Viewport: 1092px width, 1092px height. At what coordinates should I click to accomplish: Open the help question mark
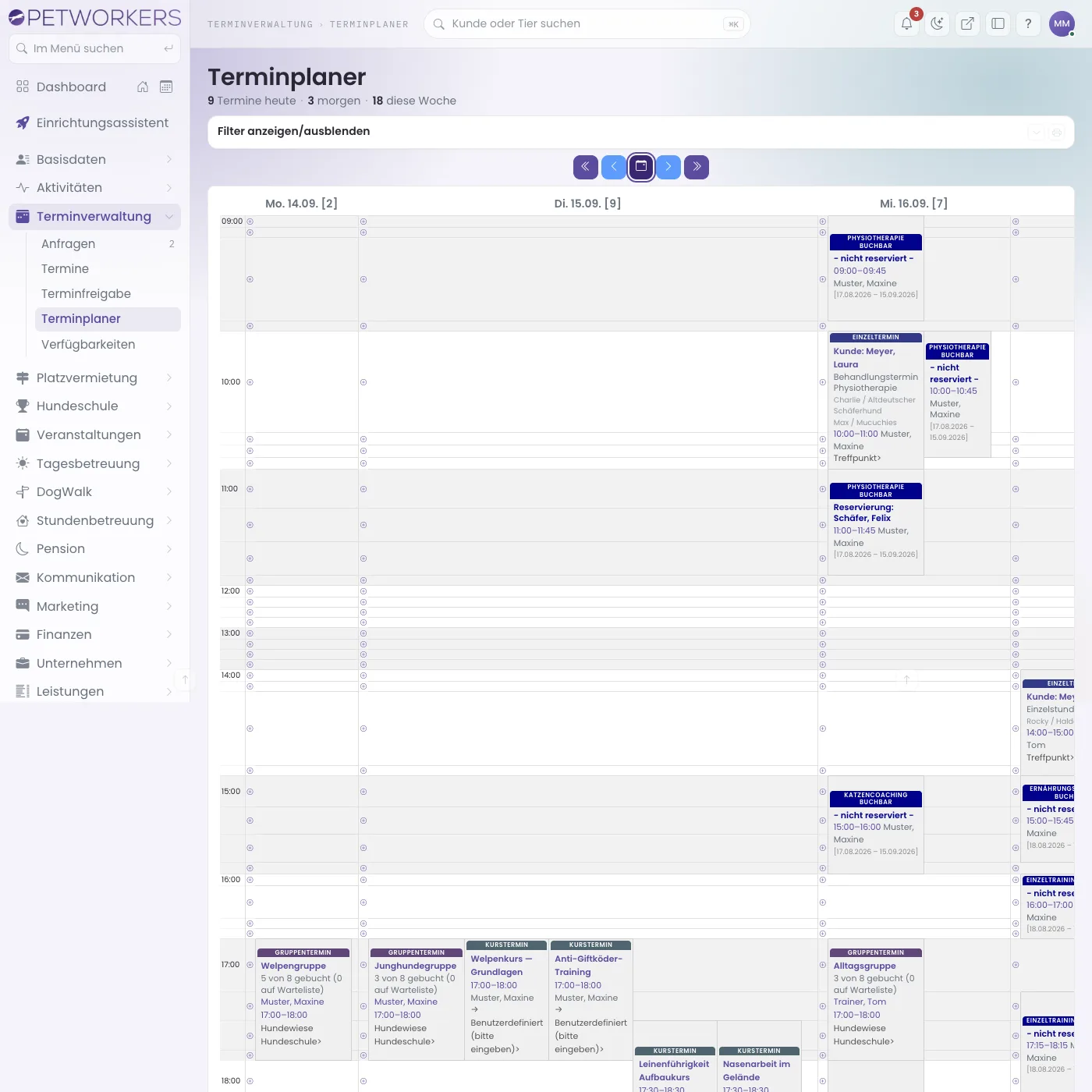[x=1028, y=23]
